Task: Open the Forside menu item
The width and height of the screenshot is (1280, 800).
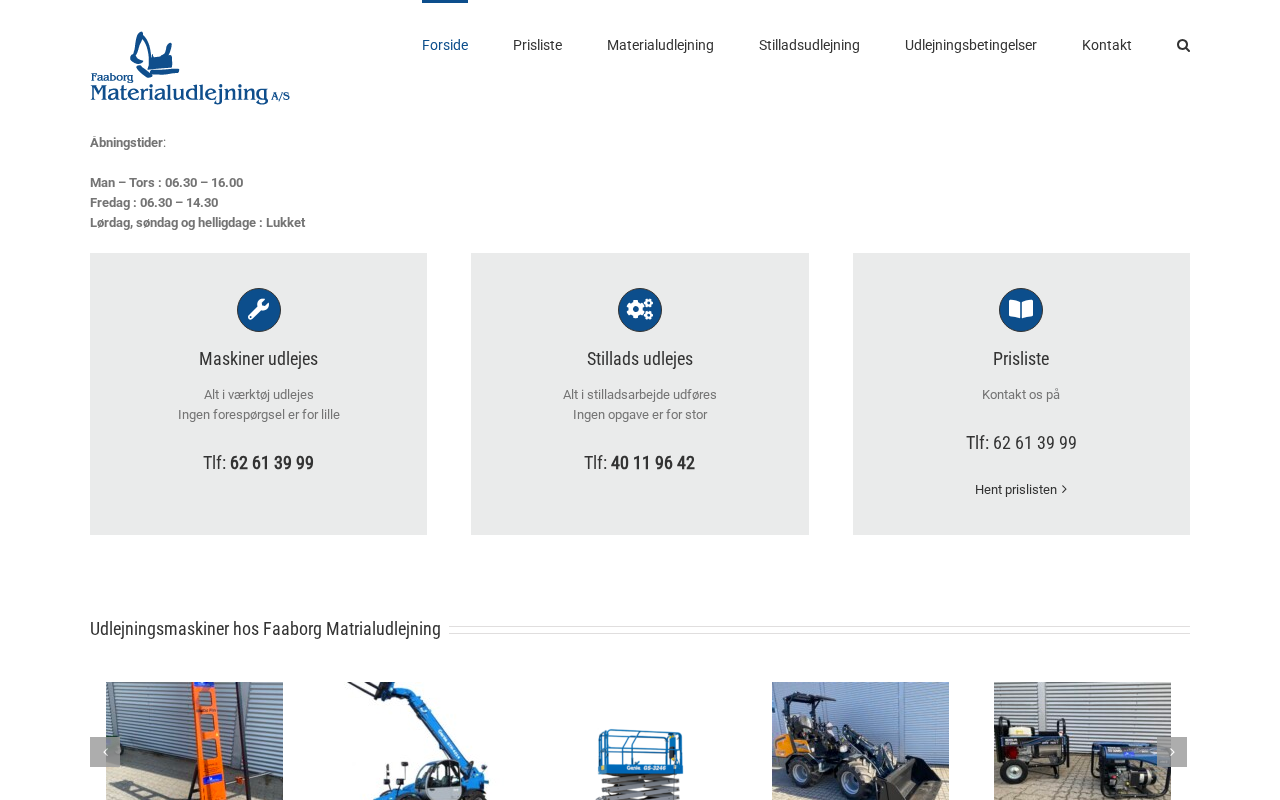Action: (x=445, y=45)
